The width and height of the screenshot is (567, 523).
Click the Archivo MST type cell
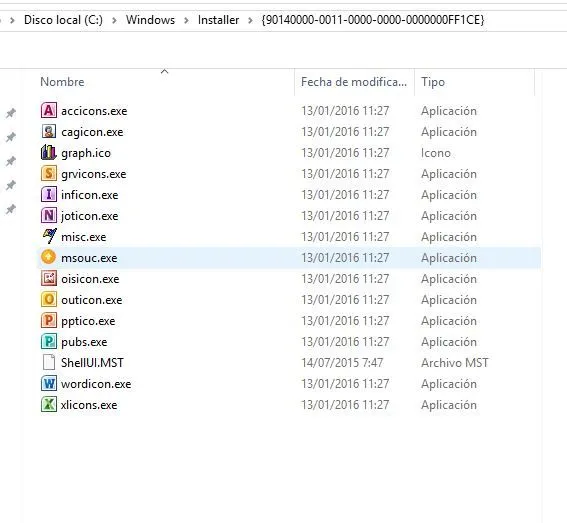[x=455, y=362]
